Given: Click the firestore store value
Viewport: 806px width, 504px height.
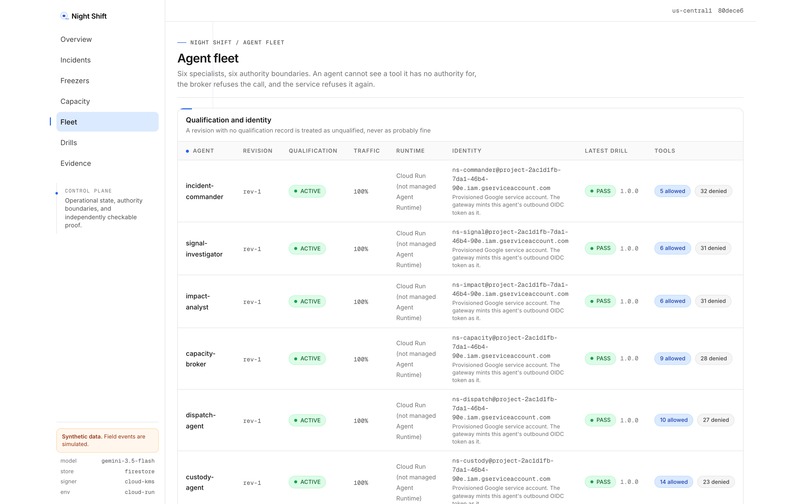Looking at the screenshot, I should coord(139,471).
